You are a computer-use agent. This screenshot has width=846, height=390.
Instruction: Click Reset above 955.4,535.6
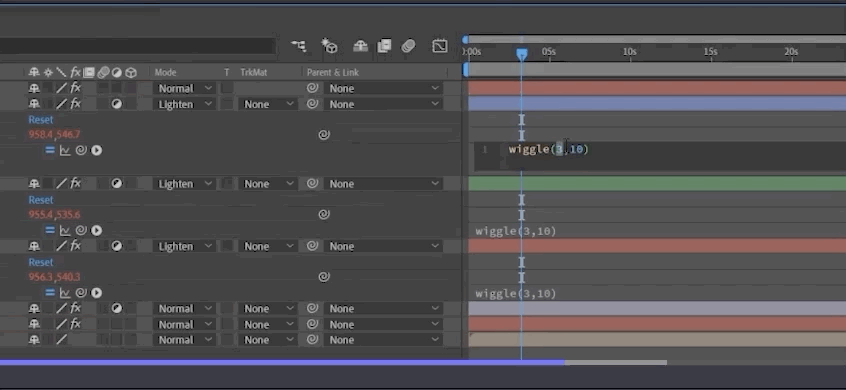click(41, 200)
